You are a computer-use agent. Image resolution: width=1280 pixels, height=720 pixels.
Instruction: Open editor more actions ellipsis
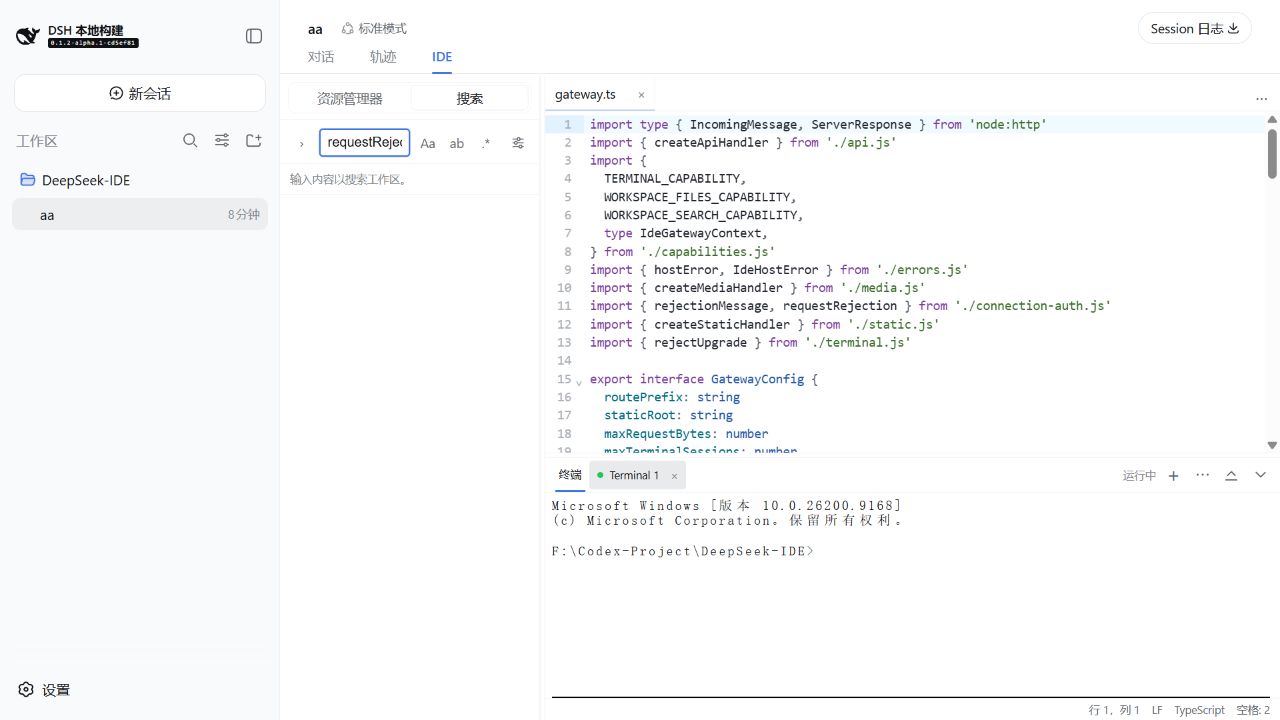tap(1261, 99)
